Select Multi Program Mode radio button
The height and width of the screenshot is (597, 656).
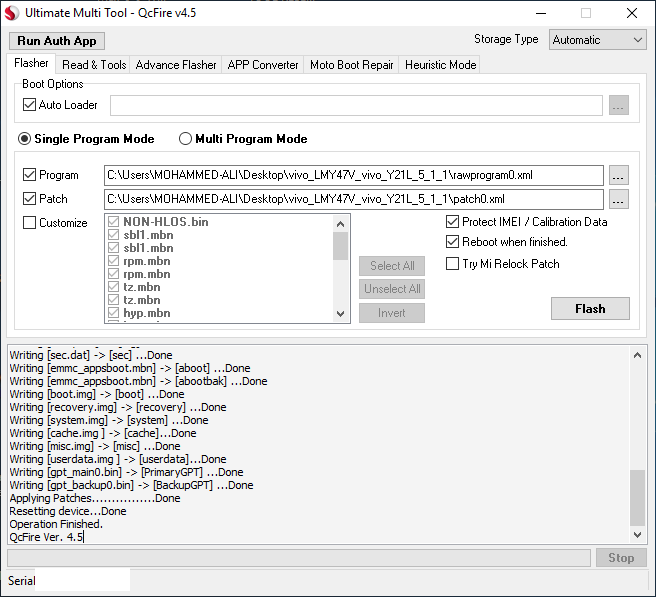185,138
